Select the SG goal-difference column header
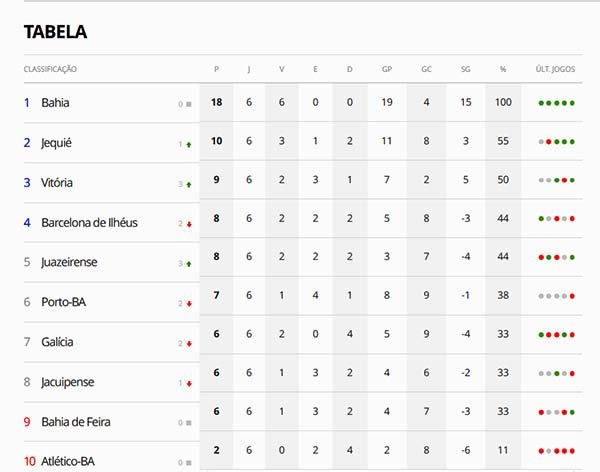600x472 pixels. (466, 69)
